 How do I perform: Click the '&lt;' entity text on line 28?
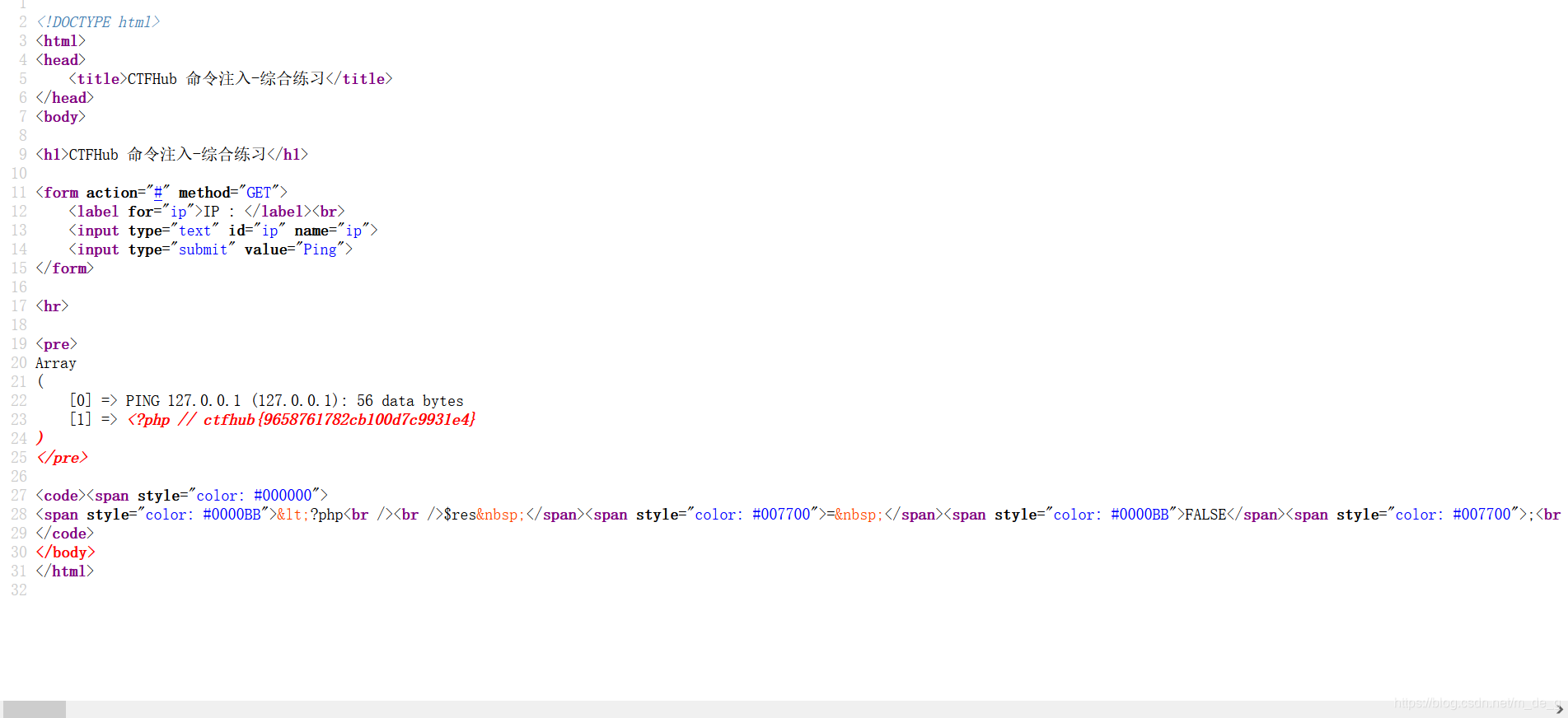click(x=293, y=515)
